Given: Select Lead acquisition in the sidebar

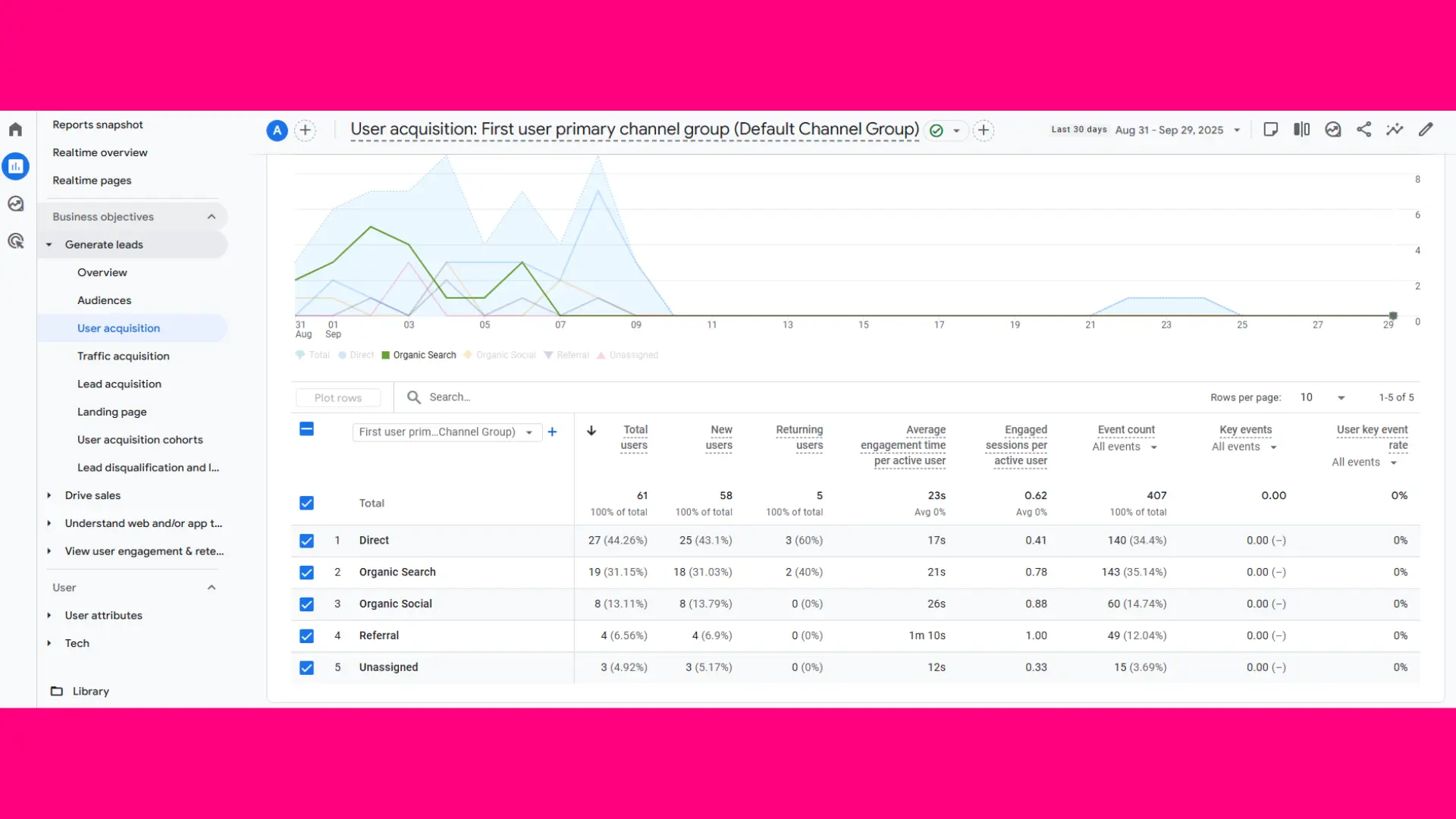Looking at the screenshot, I should 119,384.
